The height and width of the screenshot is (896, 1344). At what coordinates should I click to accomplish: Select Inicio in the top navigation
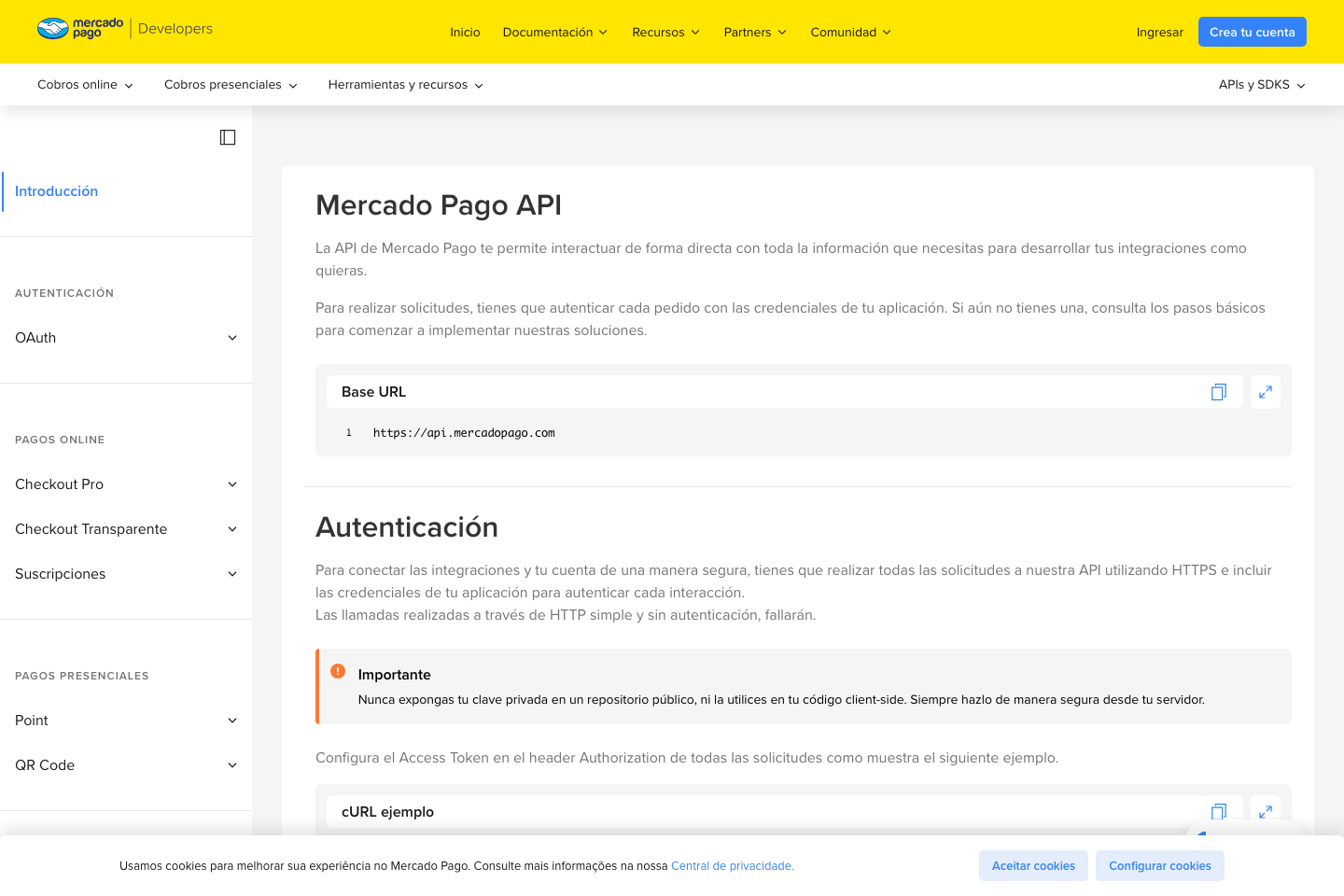(x=465, y=31)
